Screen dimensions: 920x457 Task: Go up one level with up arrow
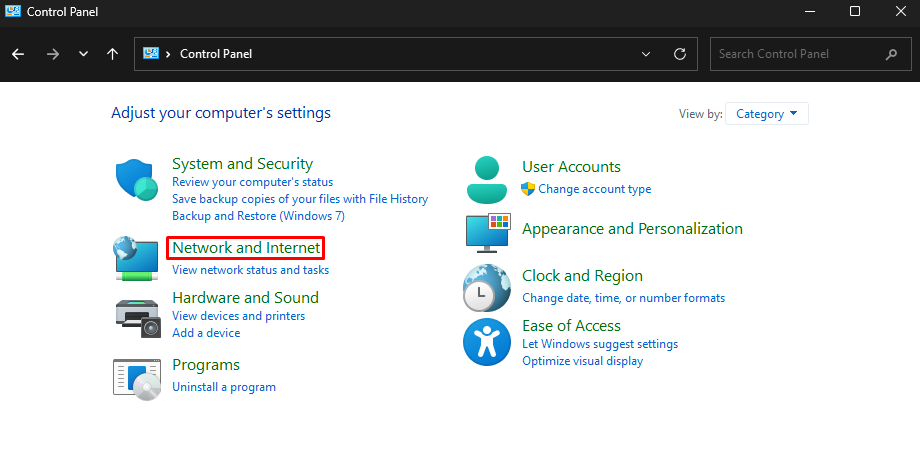click(112, 54)
